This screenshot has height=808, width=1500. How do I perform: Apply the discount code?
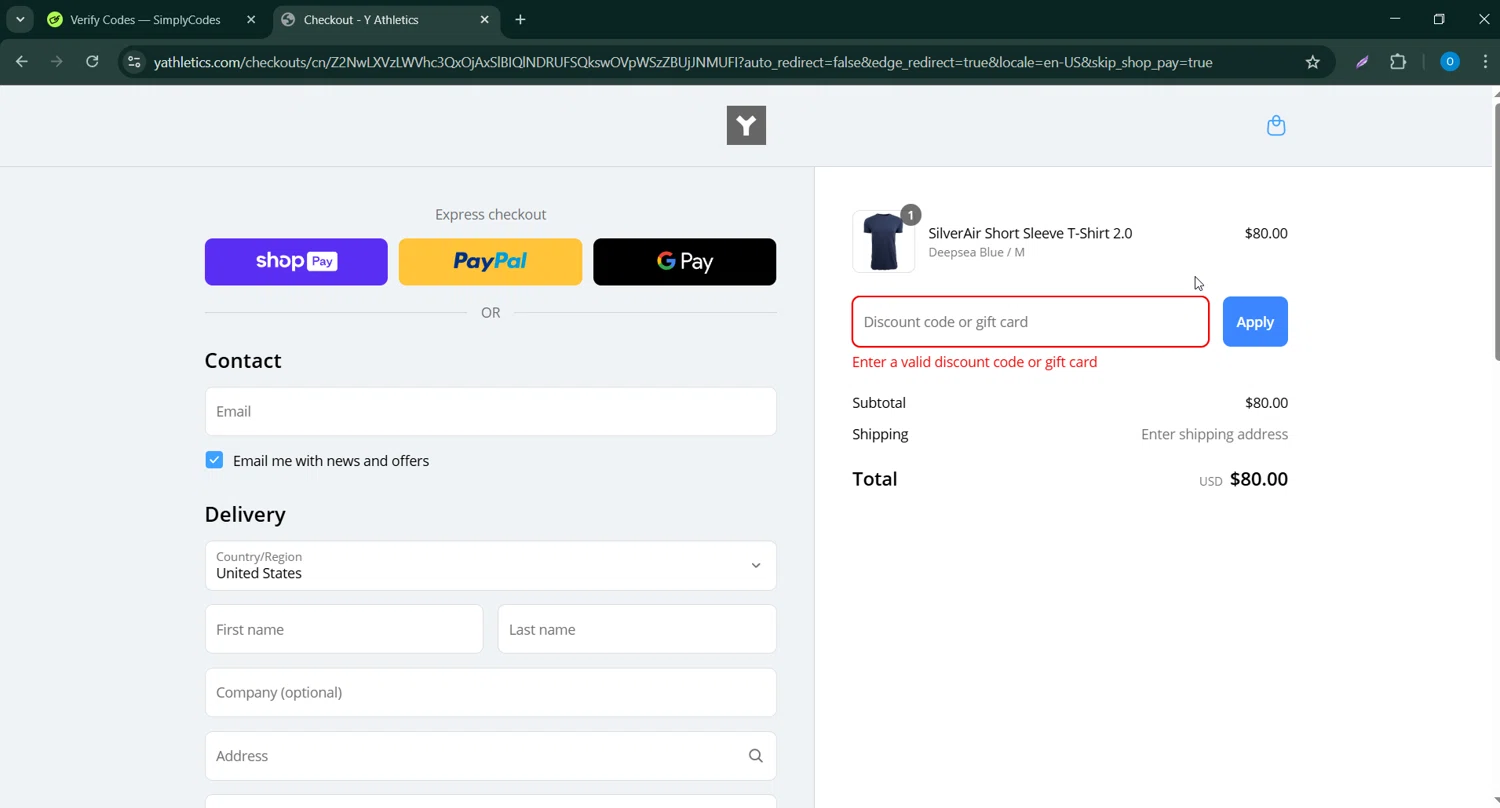(x=1255, y=322)
